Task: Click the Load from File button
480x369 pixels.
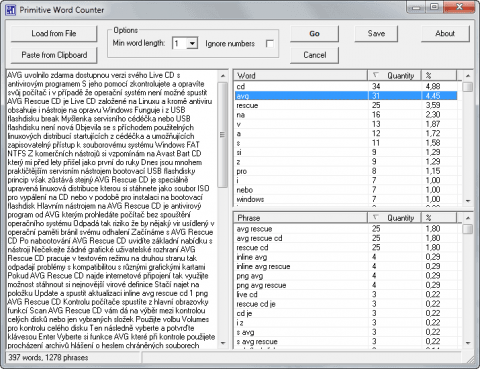Action: 54,34
